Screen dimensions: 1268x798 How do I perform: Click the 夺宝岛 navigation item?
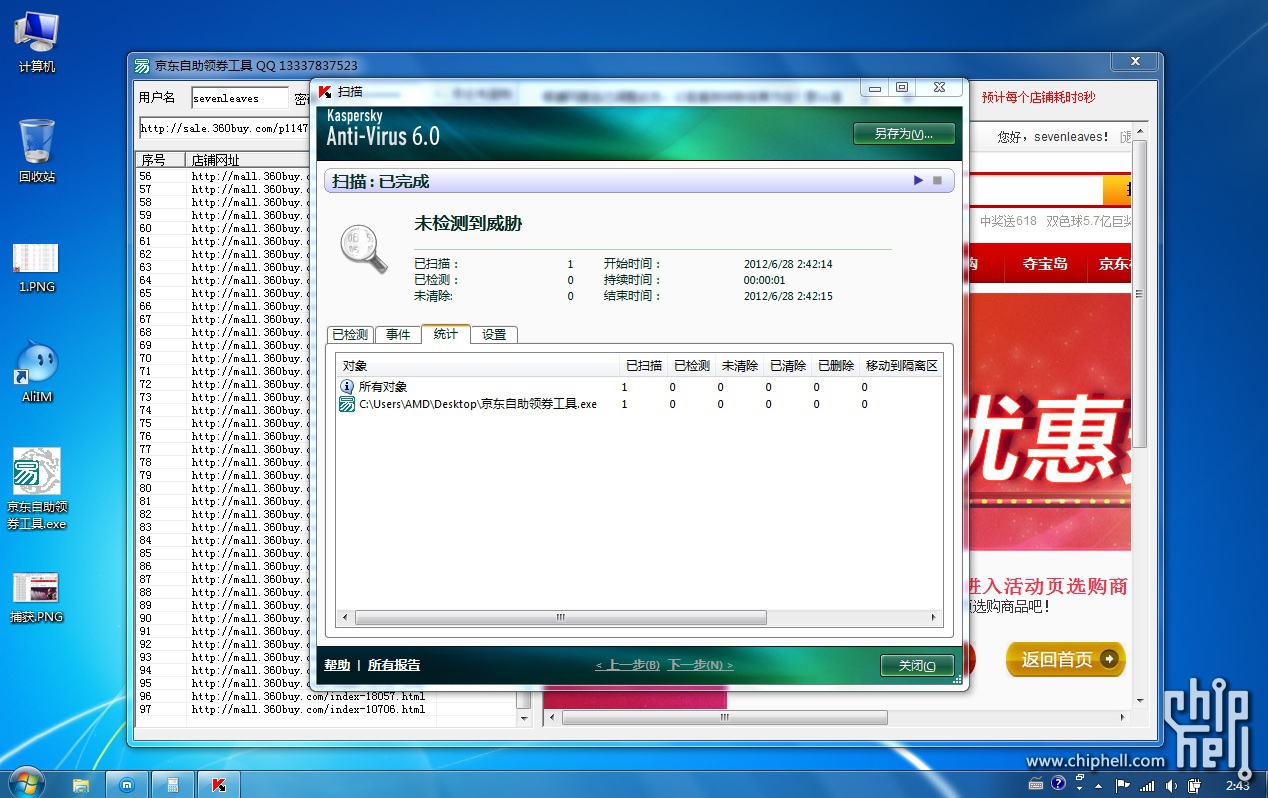(x=1044, y=264)
